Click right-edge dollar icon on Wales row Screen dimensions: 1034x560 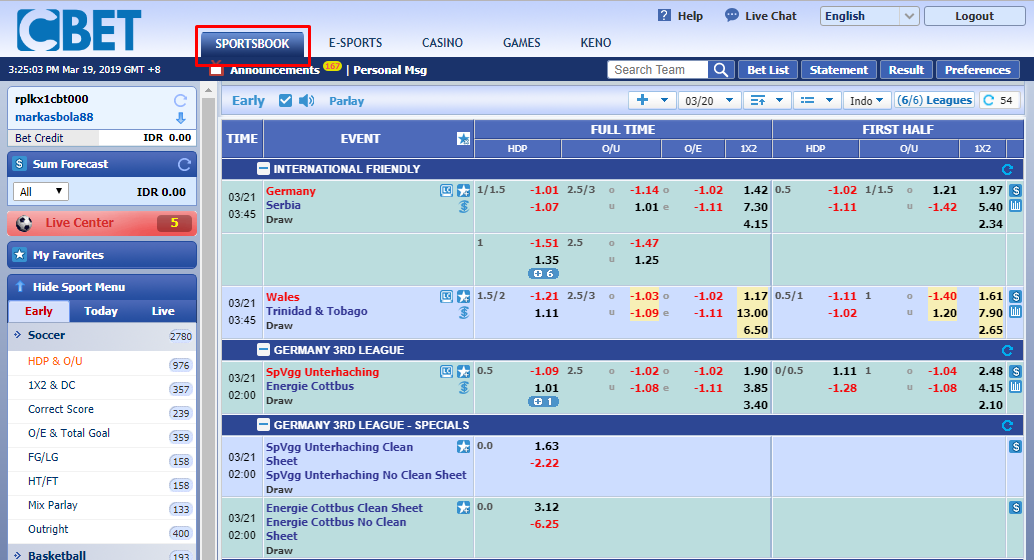[1016, 297]
